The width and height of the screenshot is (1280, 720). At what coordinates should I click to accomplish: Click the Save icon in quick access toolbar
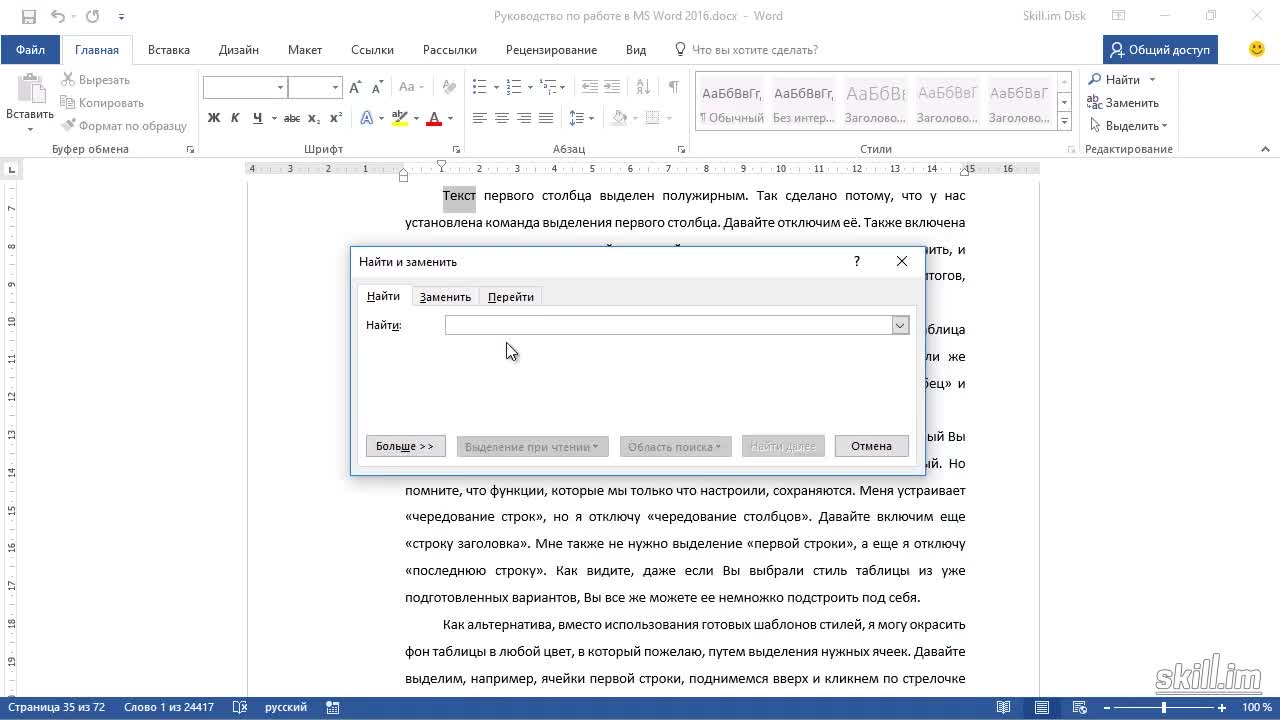pos(28,16)
